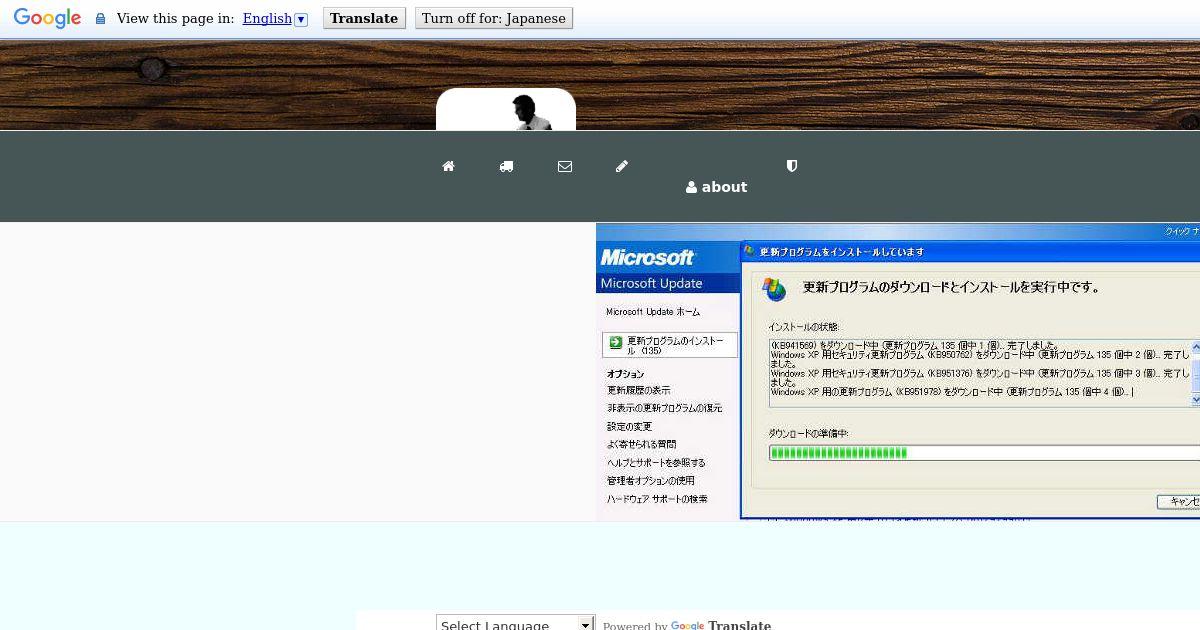Click the Powered by Google Translate link
The width and height of the screenshot is (1200, 630).
tap(687, 625)
